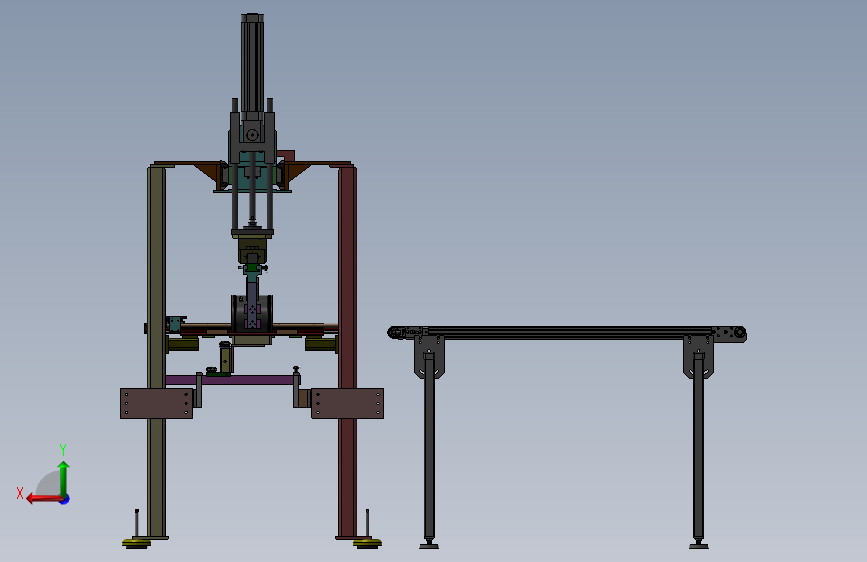The height and width of the screenshot is (562, 867).
Task: Select the left yellow leveling foot of press
Action: (x=137, y=543)
